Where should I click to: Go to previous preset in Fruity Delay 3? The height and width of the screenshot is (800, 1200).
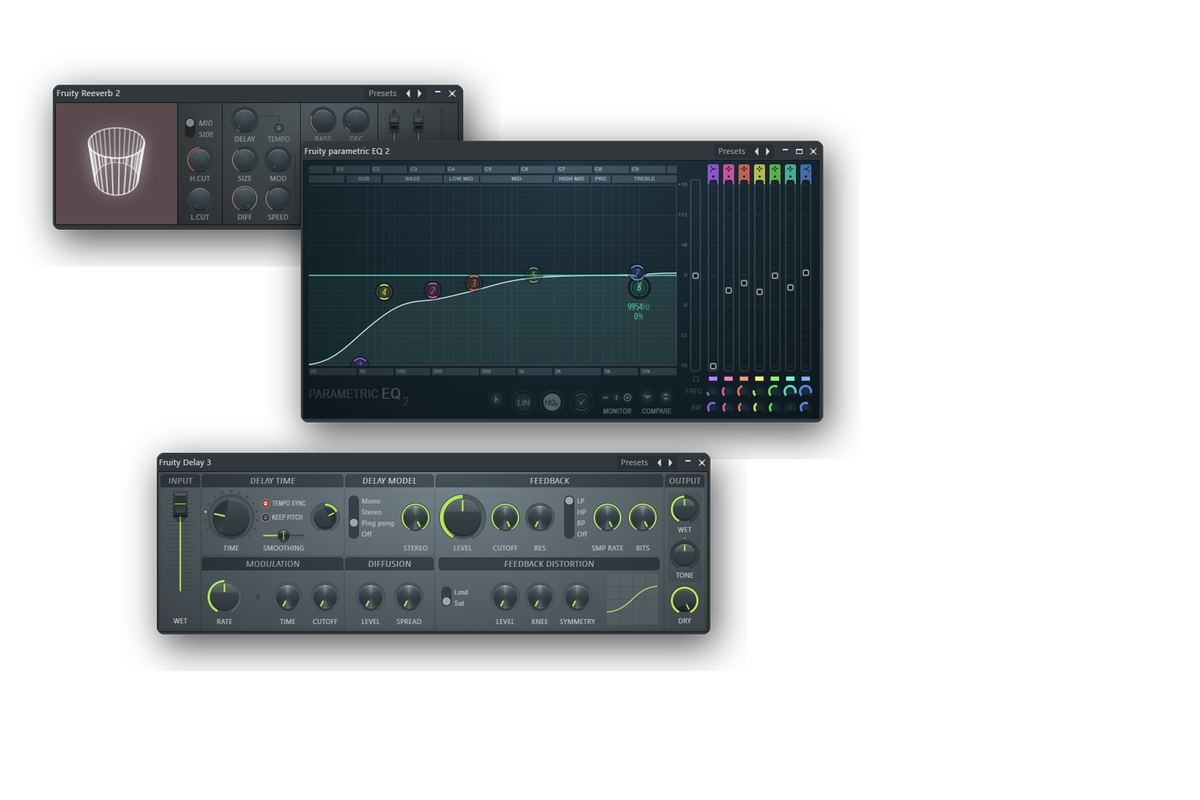click(659, 463)
